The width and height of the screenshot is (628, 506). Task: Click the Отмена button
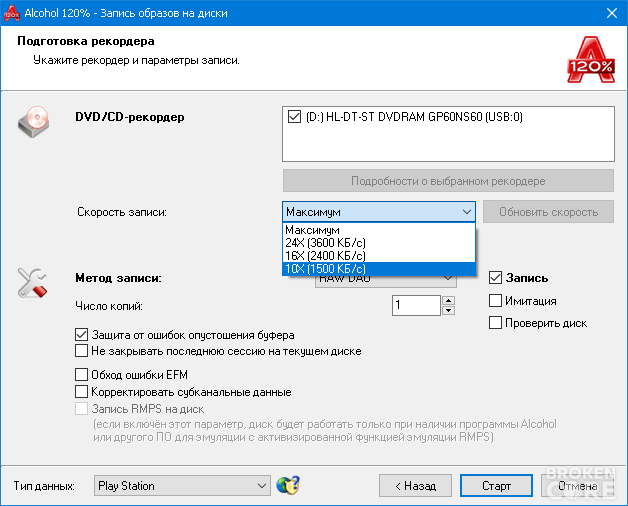(x=577, y=486)
